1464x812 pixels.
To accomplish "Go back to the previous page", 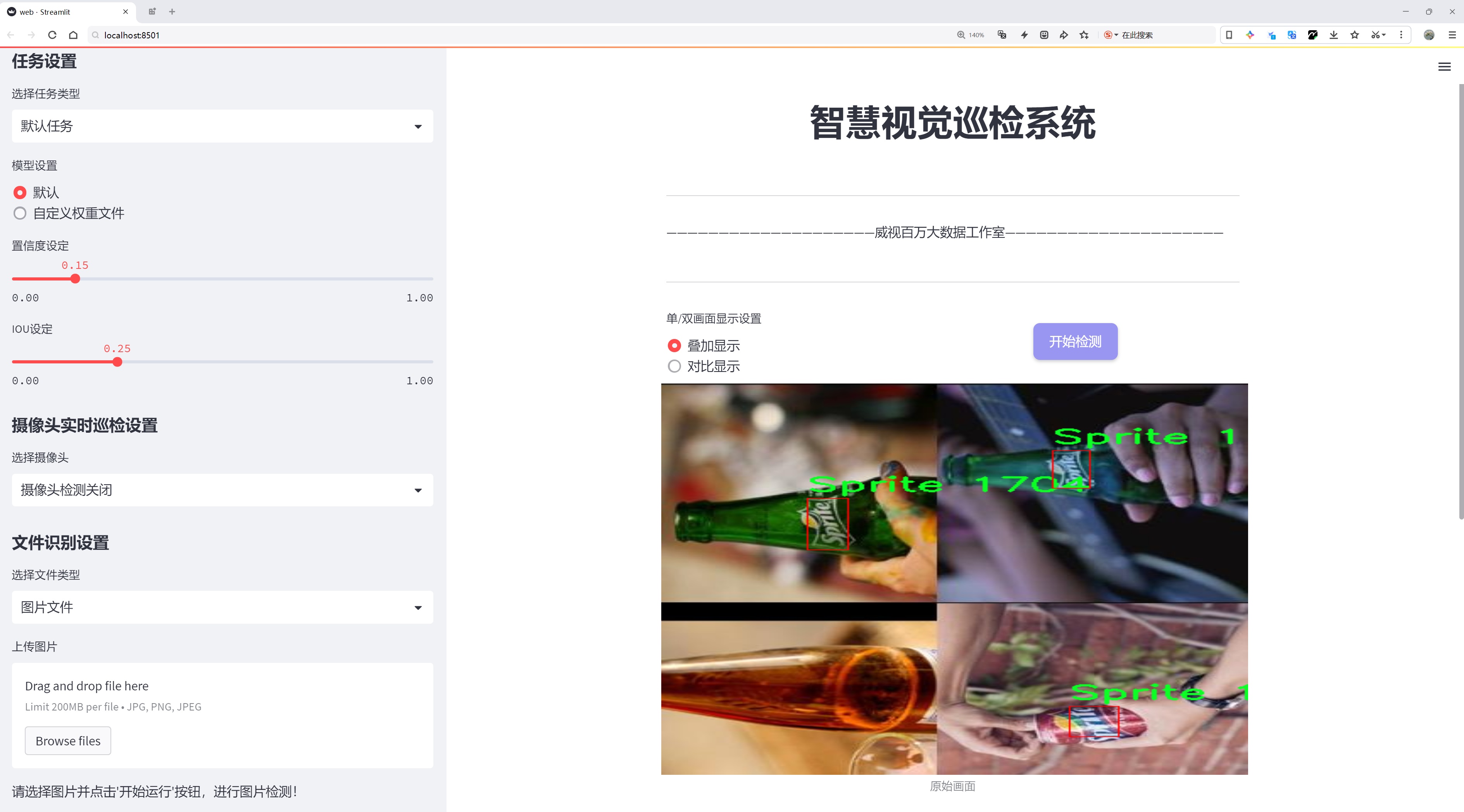I will pos(11,34).
